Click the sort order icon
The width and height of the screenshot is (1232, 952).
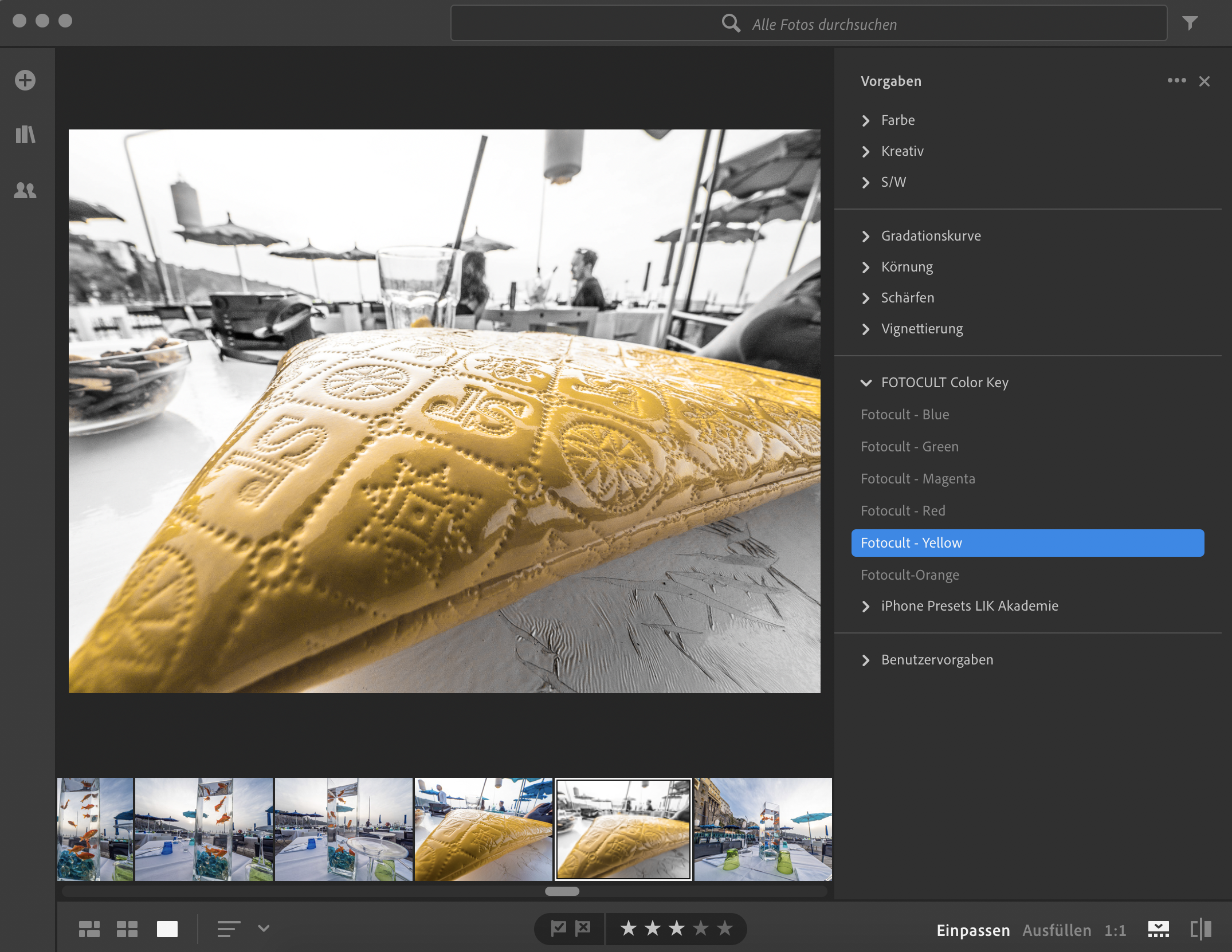click(229, 929)
